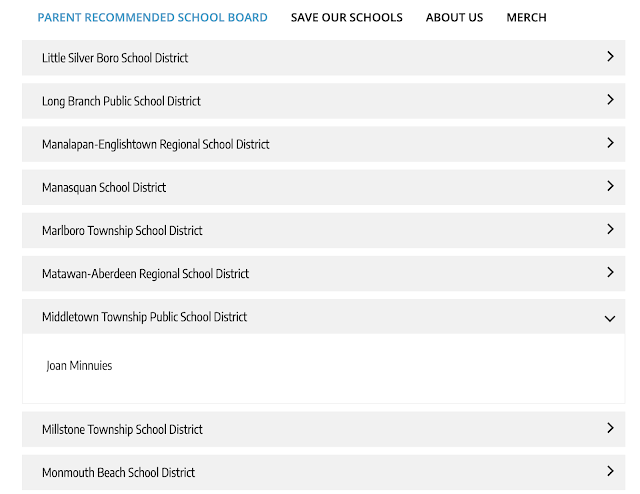This screenshot has width=640, height=494.
Task: Open the About Us page
Action: tap(454, 18)
